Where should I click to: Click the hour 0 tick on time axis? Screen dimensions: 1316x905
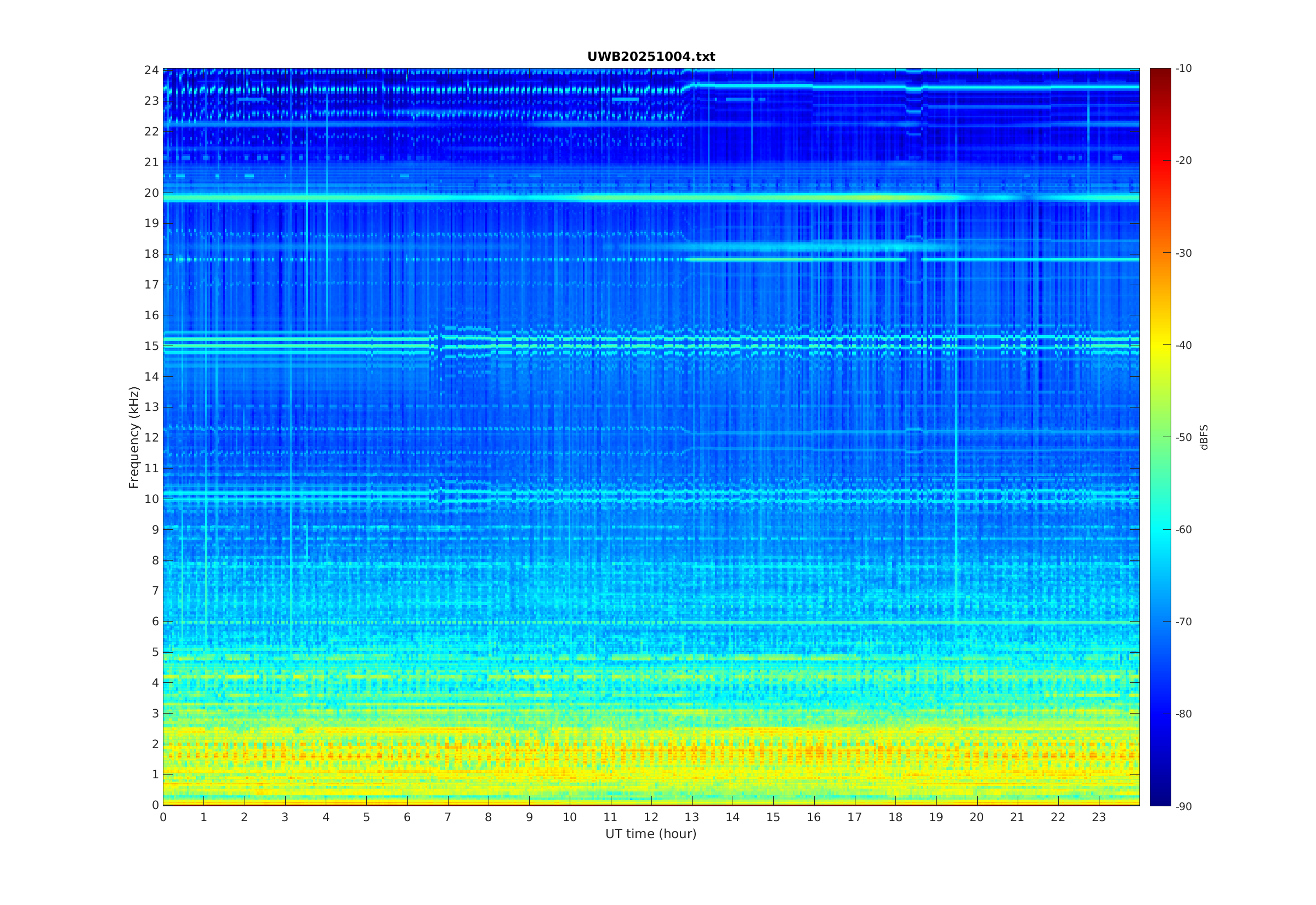[x=163, y=817]
